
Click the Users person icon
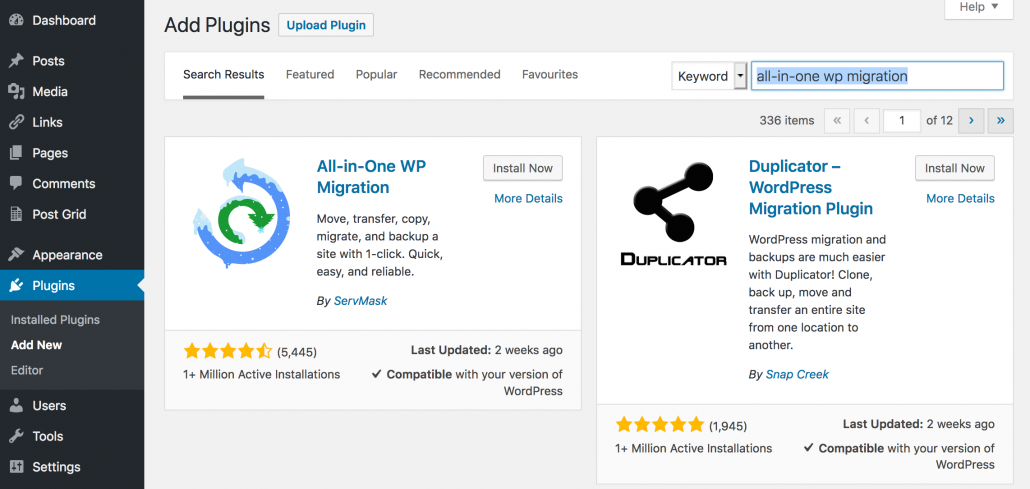[16, 406]
